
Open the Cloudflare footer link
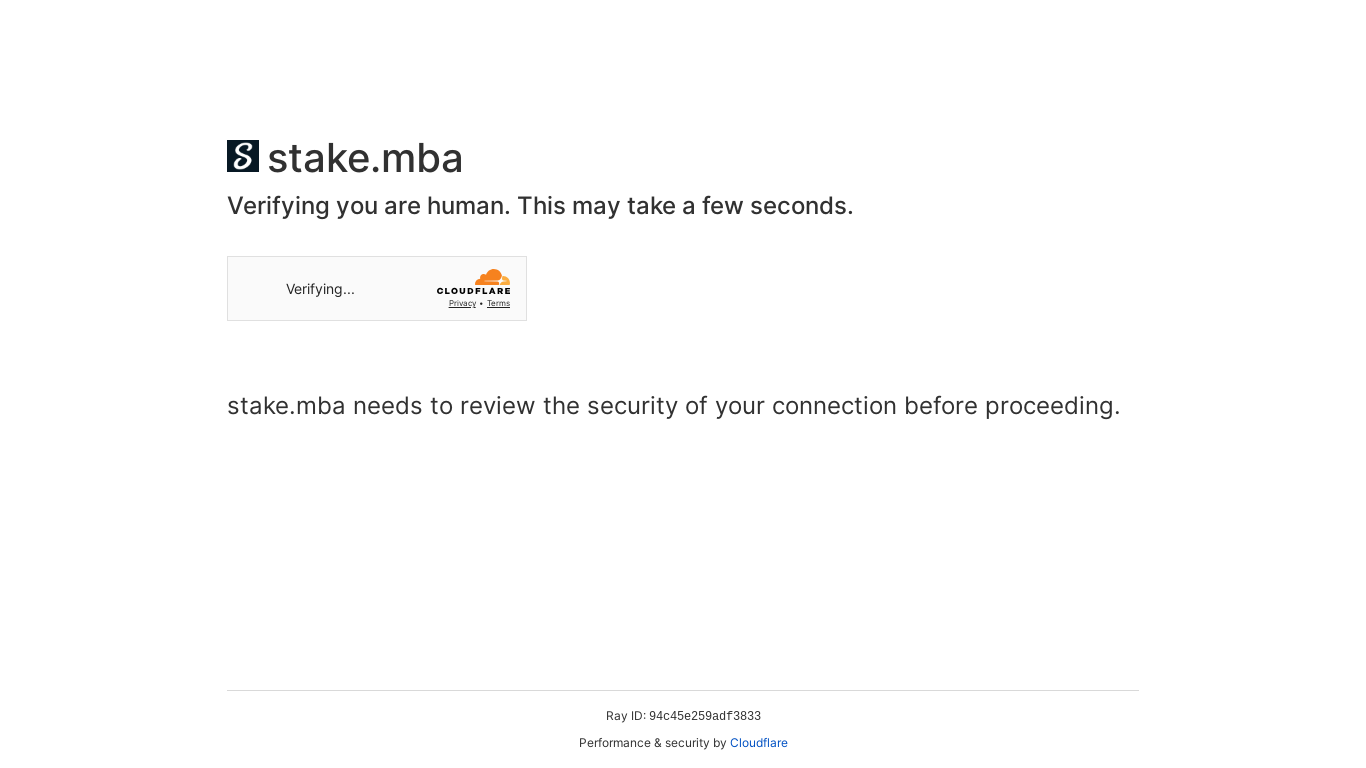point(759,743)
